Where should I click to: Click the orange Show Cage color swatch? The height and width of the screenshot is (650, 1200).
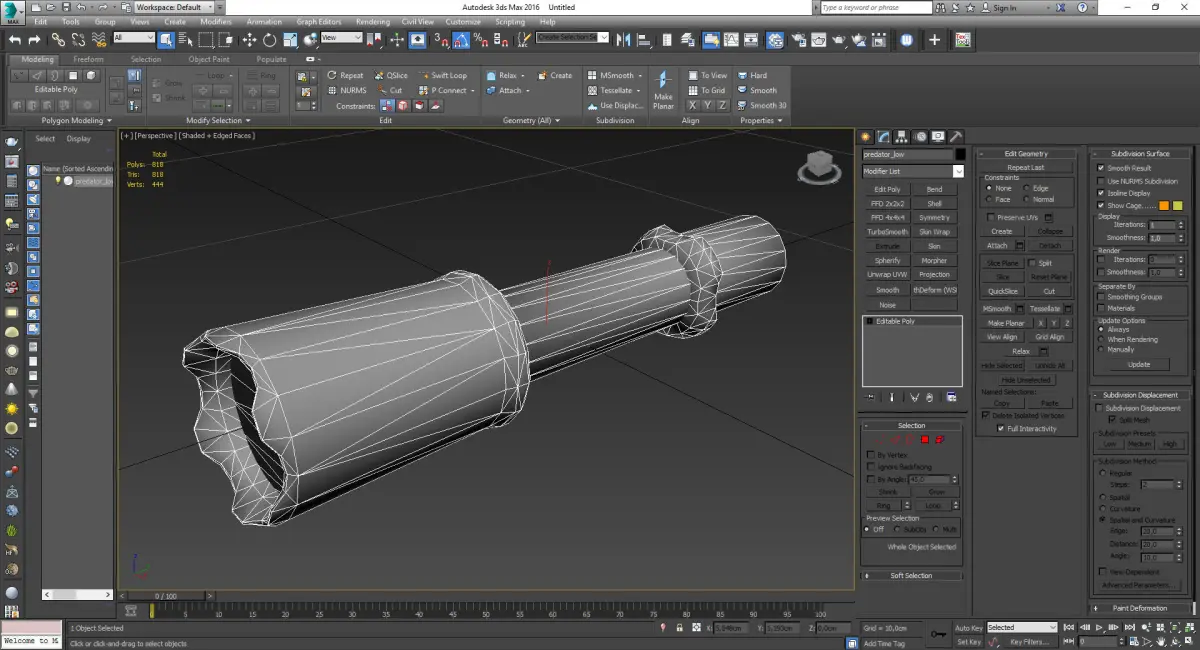point(1164,205)
